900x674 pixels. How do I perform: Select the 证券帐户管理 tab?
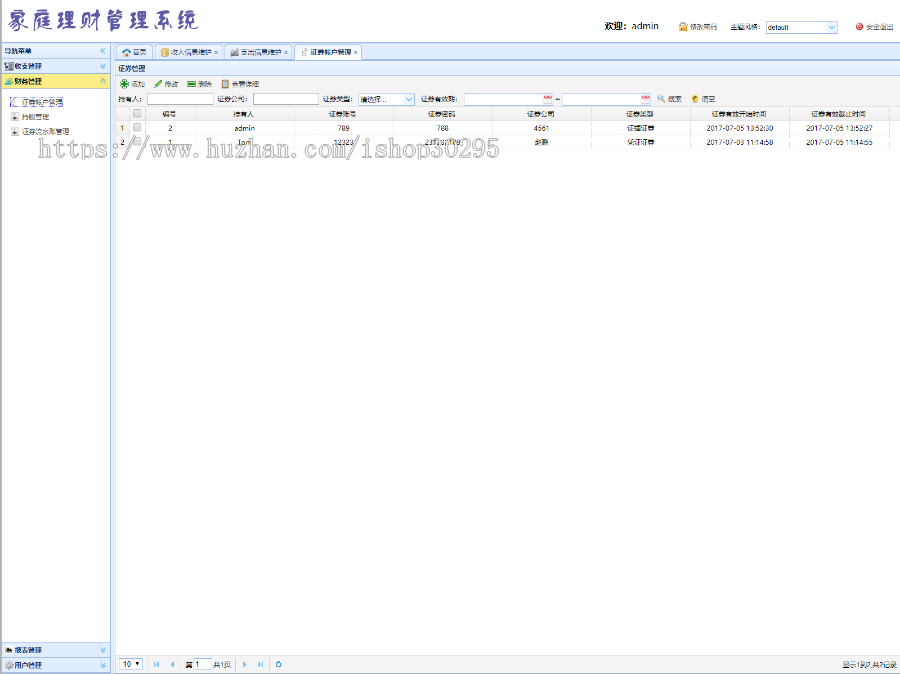[x=328, y=52]
